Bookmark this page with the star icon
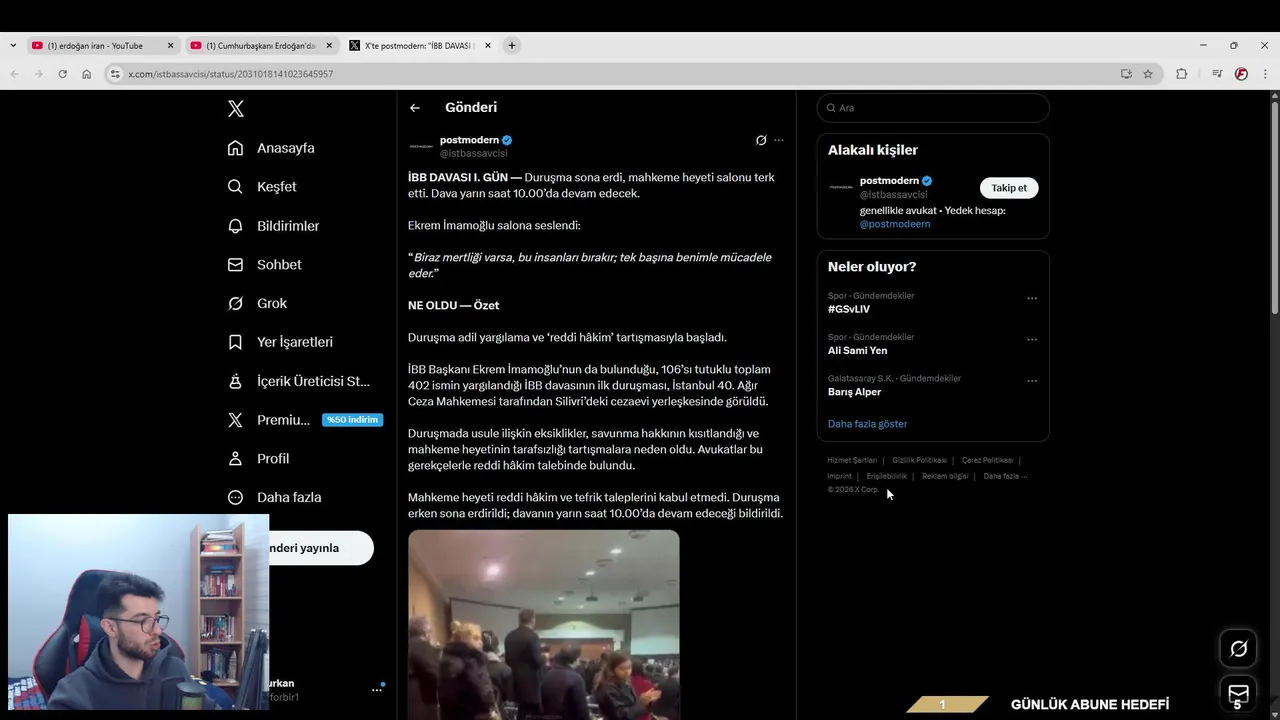 click(1148, 74)
